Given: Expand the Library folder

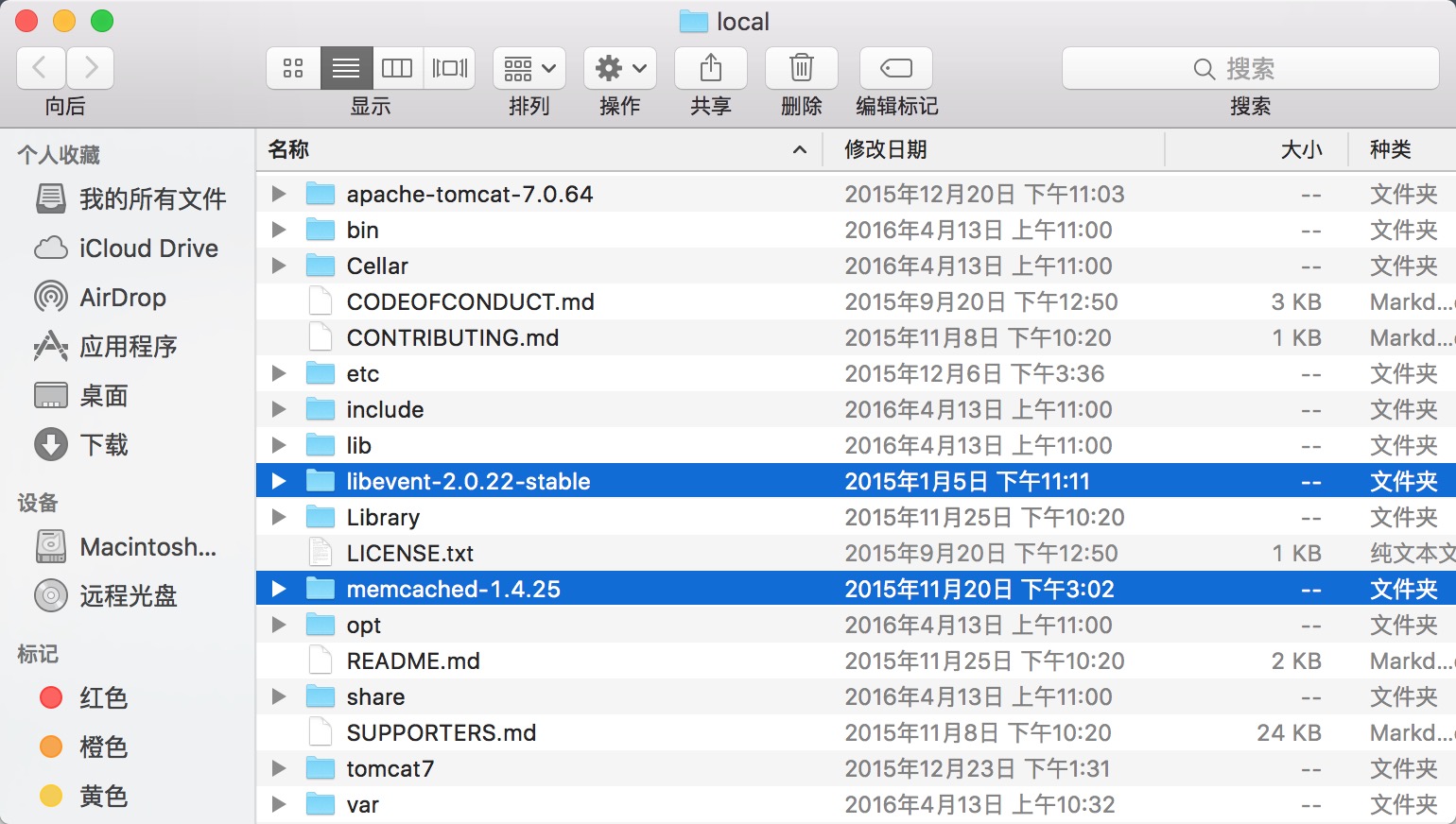Looking at the screenshot, I should (279, 517).
